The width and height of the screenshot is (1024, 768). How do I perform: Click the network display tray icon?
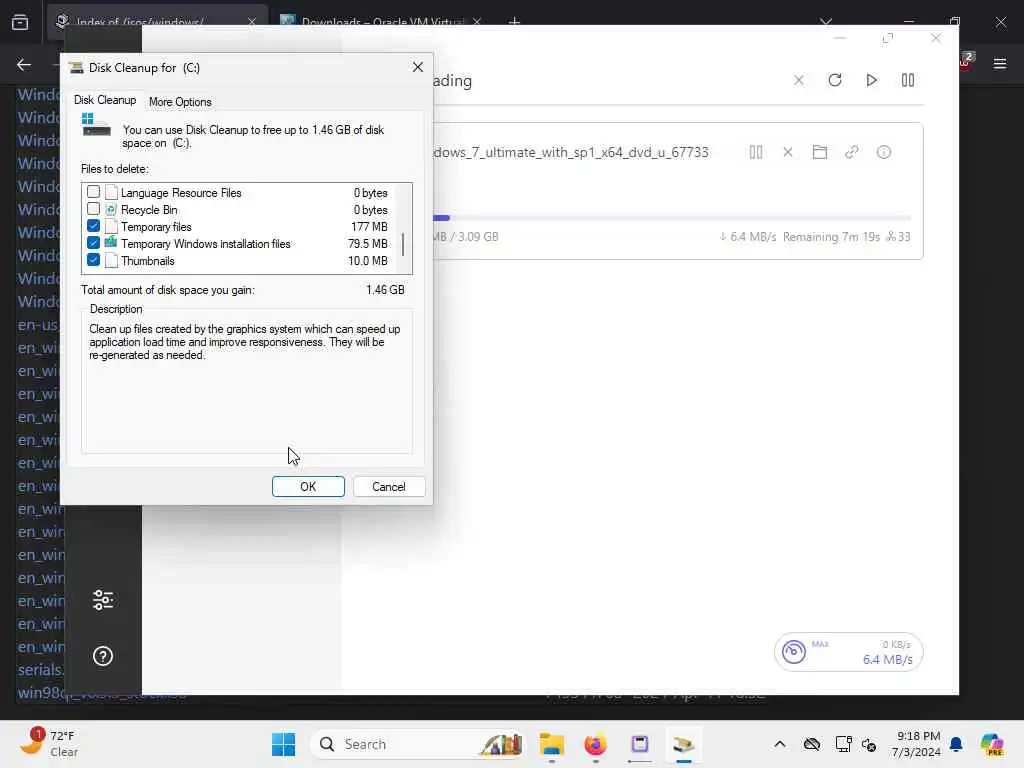coord(843,744)
